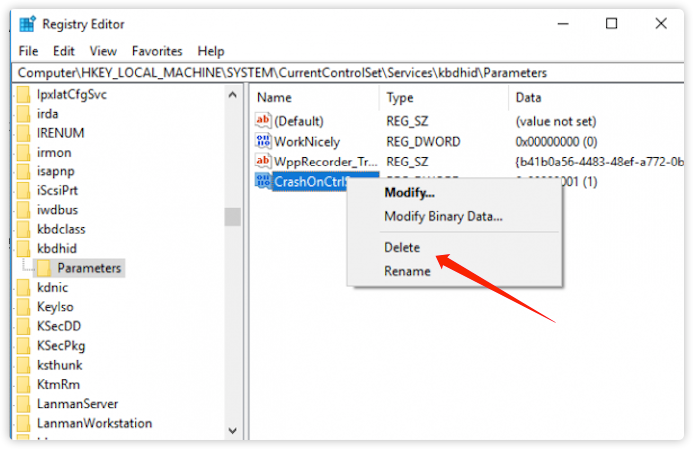Click the DWORD icon beside WorkNicely

(263, 141)
